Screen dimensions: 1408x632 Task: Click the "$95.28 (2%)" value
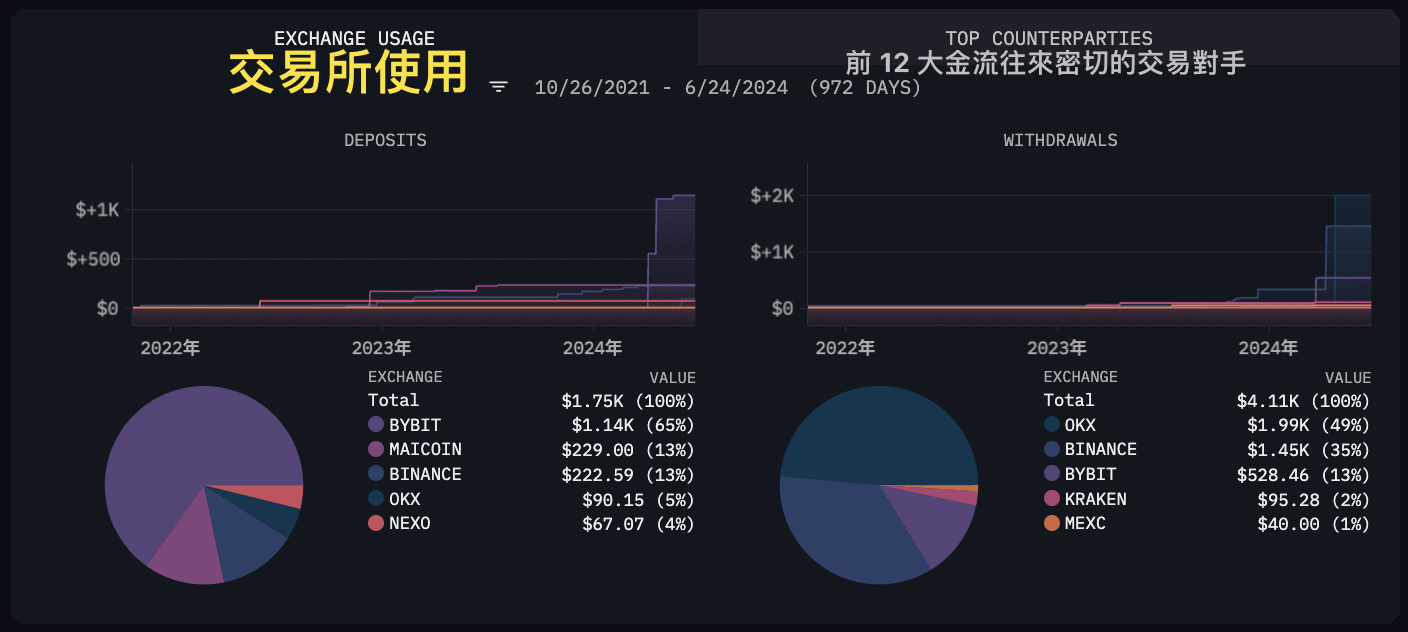tap(1314, 499)
